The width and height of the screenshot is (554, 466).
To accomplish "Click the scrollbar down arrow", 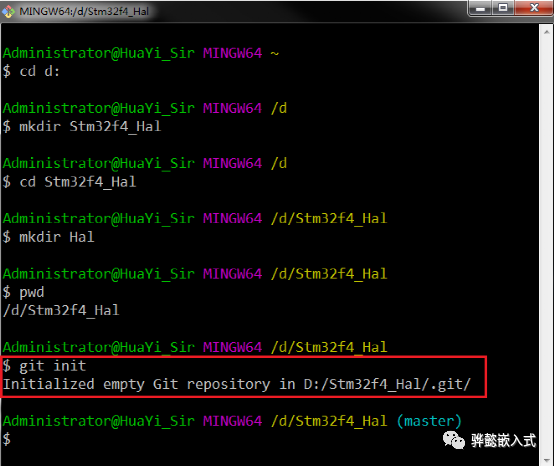I will point(546,460).
